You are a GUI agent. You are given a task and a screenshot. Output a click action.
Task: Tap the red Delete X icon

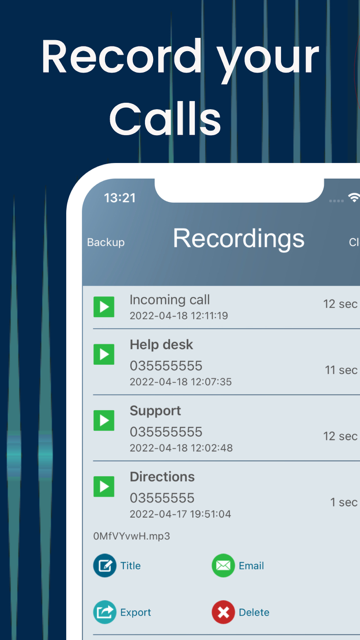coord(223,612)
